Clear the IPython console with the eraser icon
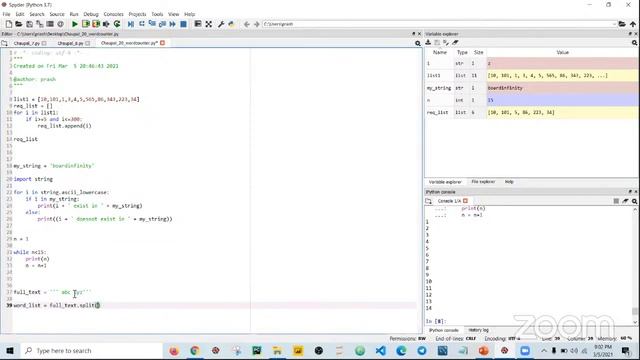The image size is (640, 360). (x=625, y=201)
